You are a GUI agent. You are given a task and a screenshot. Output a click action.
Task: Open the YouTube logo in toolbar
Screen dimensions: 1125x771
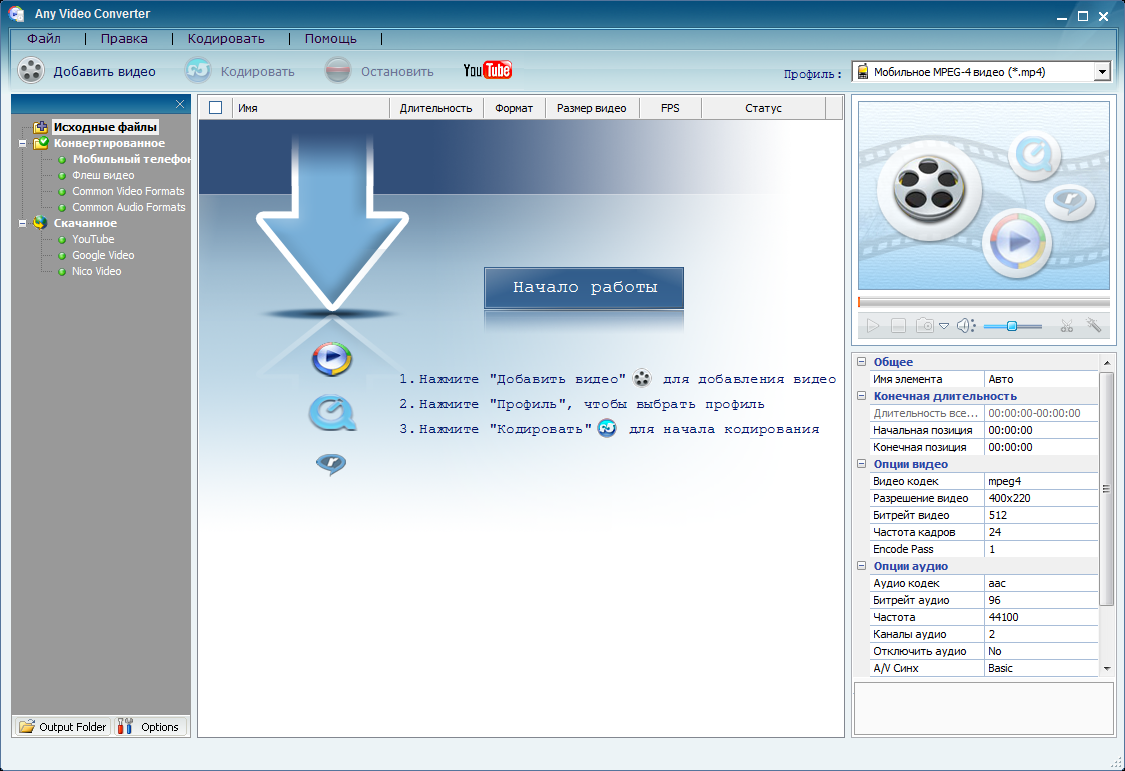tap(487, 70)
